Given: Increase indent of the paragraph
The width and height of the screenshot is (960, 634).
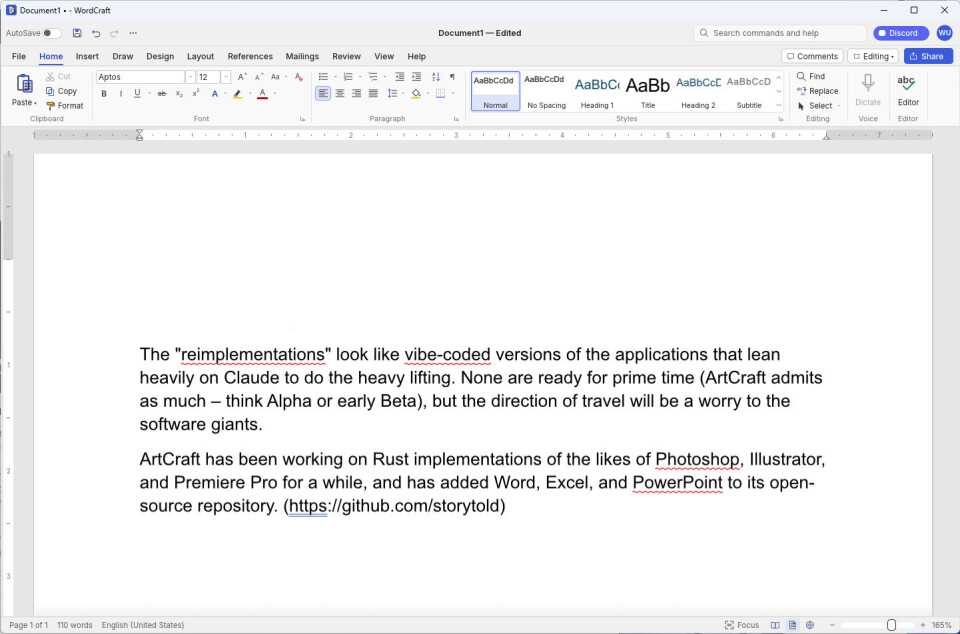Looking at the screenshot, I should [416, 77].
